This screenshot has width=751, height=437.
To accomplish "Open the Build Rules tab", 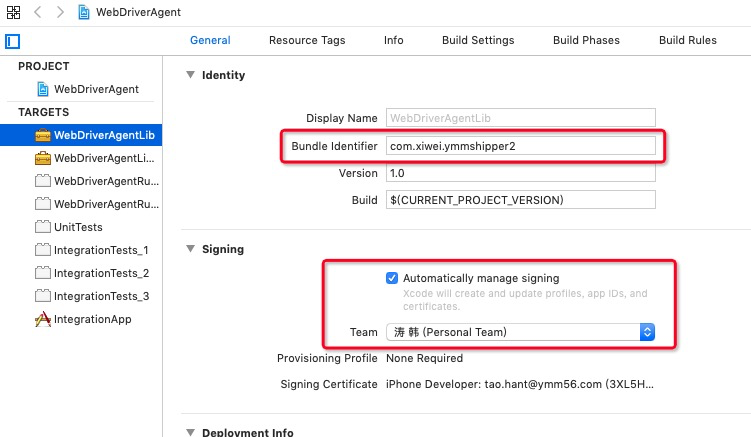I will (x=688, y=40).
